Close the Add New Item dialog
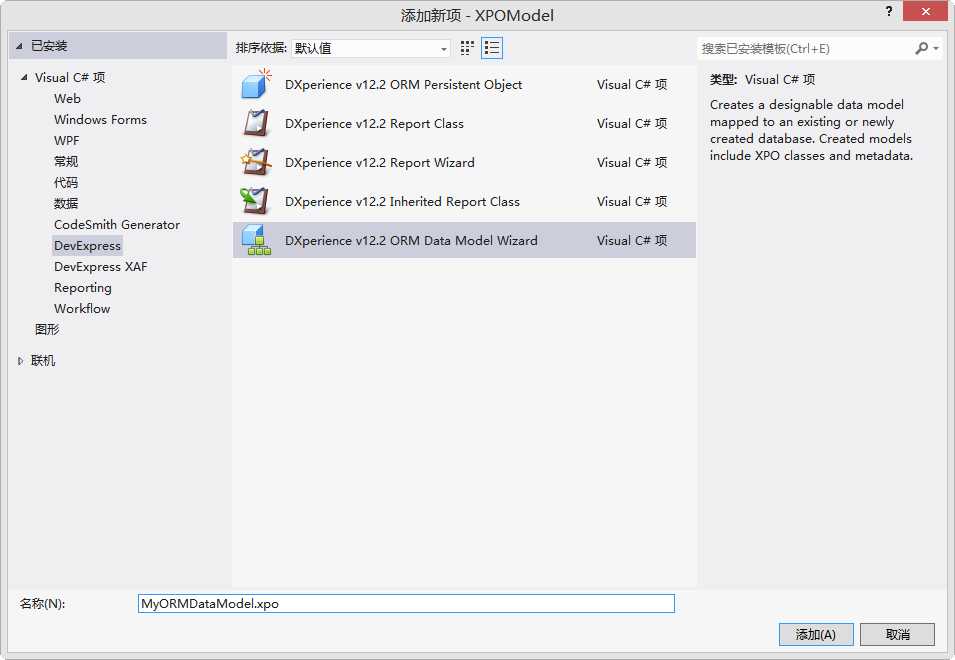The width and height of the screenshot is (955, 660). pos(926,11)
